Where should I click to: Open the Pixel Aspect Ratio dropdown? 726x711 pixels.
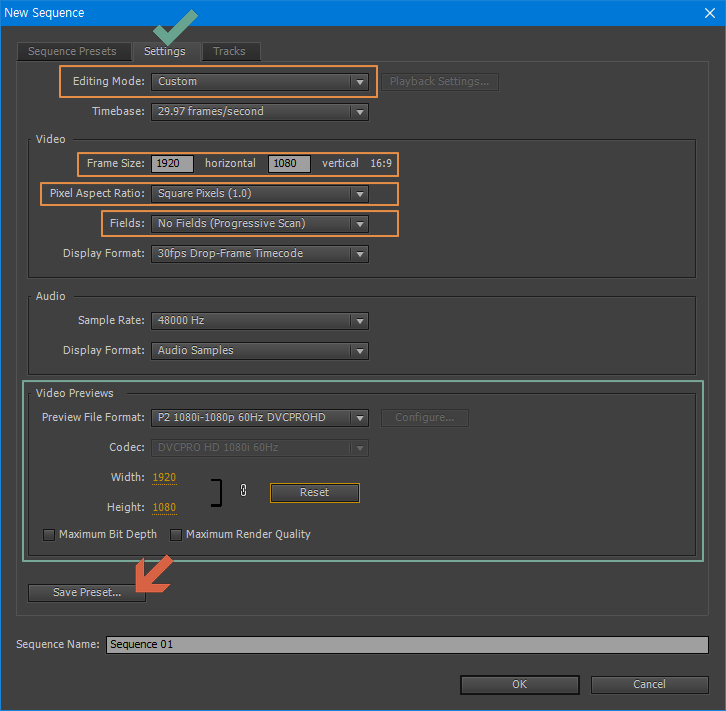tap(260, 194)
